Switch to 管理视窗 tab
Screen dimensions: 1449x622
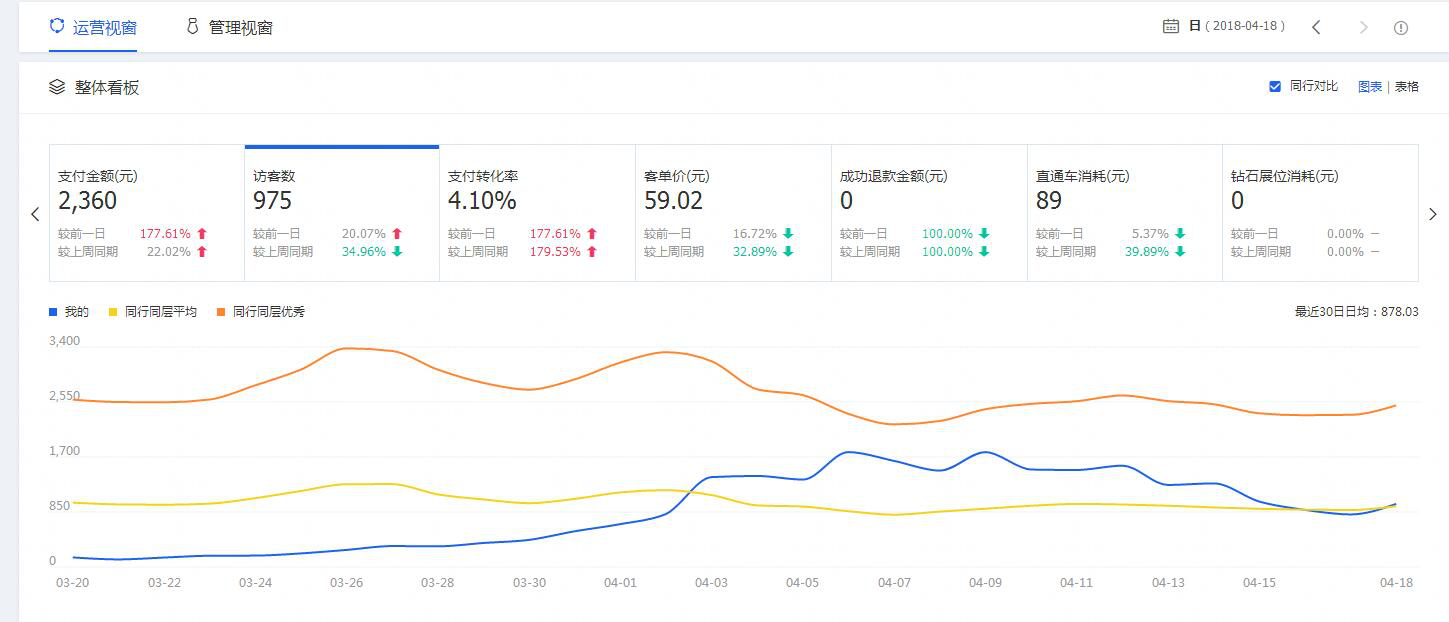pos(240,28)
